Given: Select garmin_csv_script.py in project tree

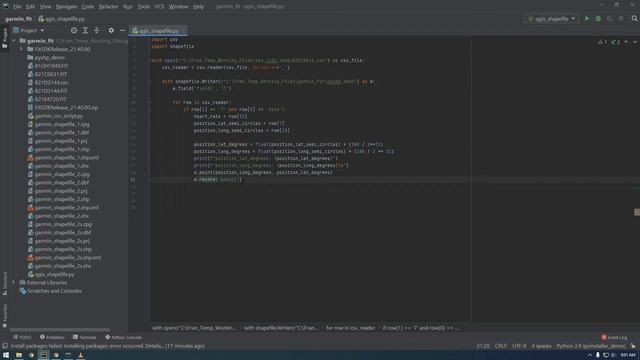Looking at the screenshot, I should coord(59,116).
